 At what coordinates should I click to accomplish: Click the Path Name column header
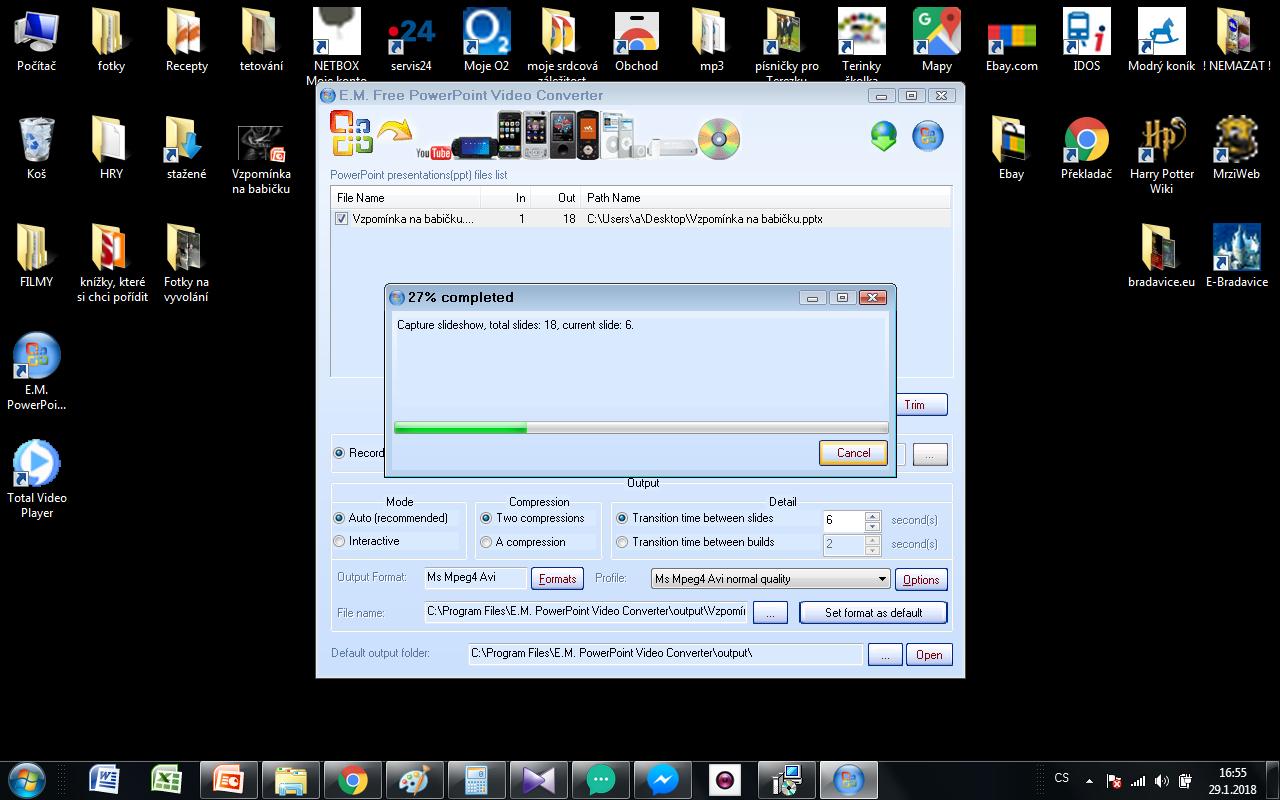[613, 198]
